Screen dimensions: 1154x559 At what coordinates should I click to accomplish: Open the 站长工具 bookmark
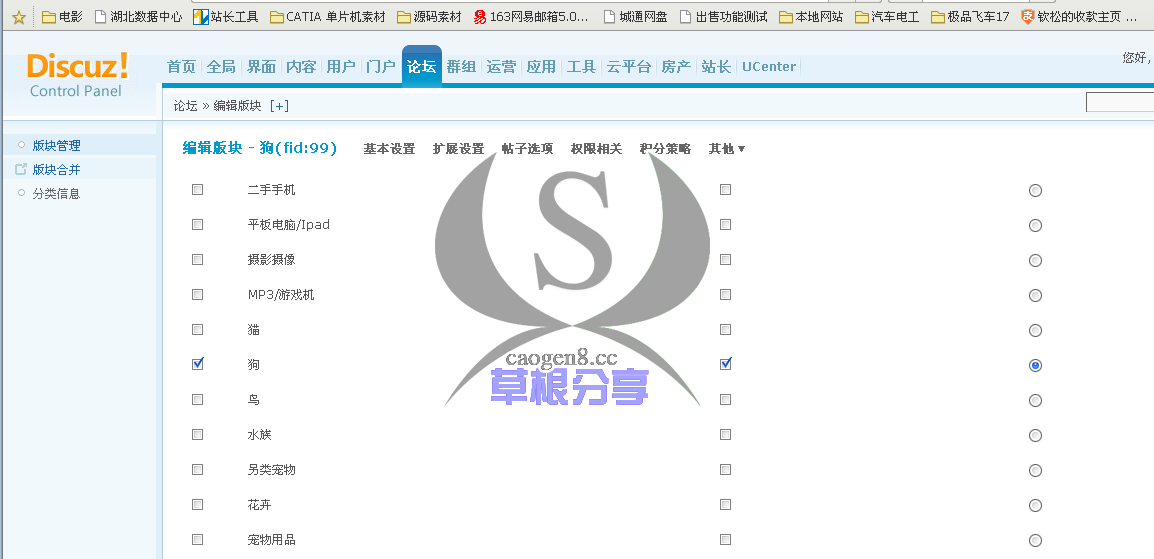point(226,17)
